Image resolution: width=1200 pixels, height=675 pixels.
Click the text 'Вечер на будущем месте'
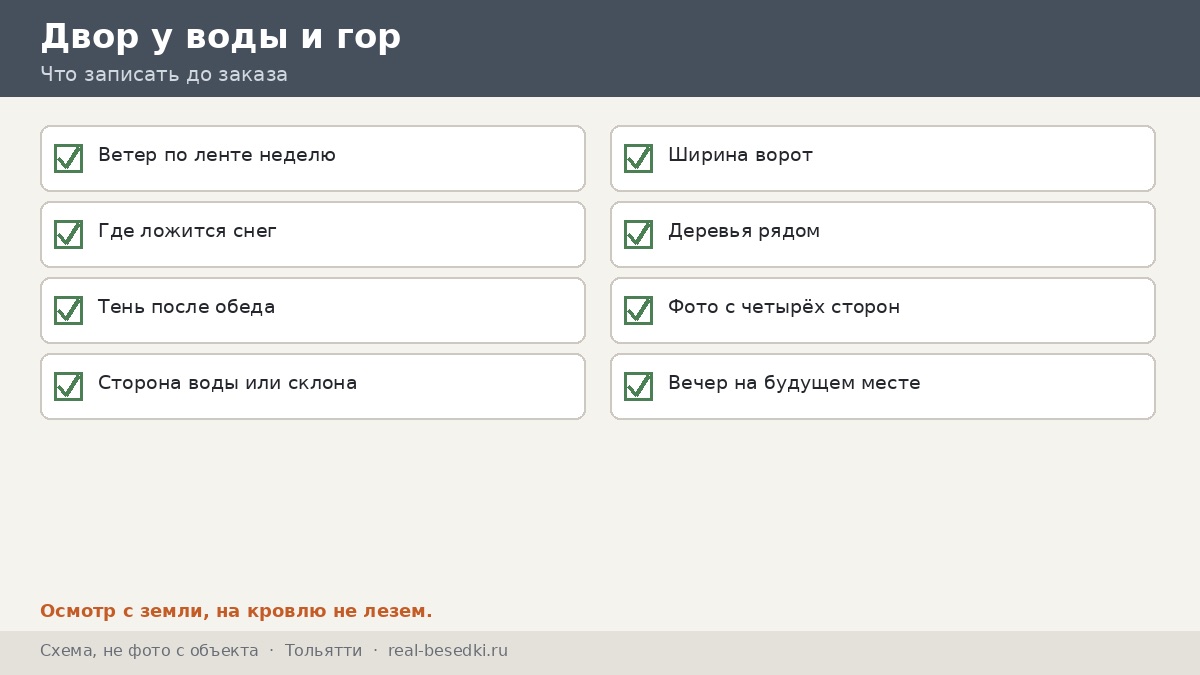(794, 383)
